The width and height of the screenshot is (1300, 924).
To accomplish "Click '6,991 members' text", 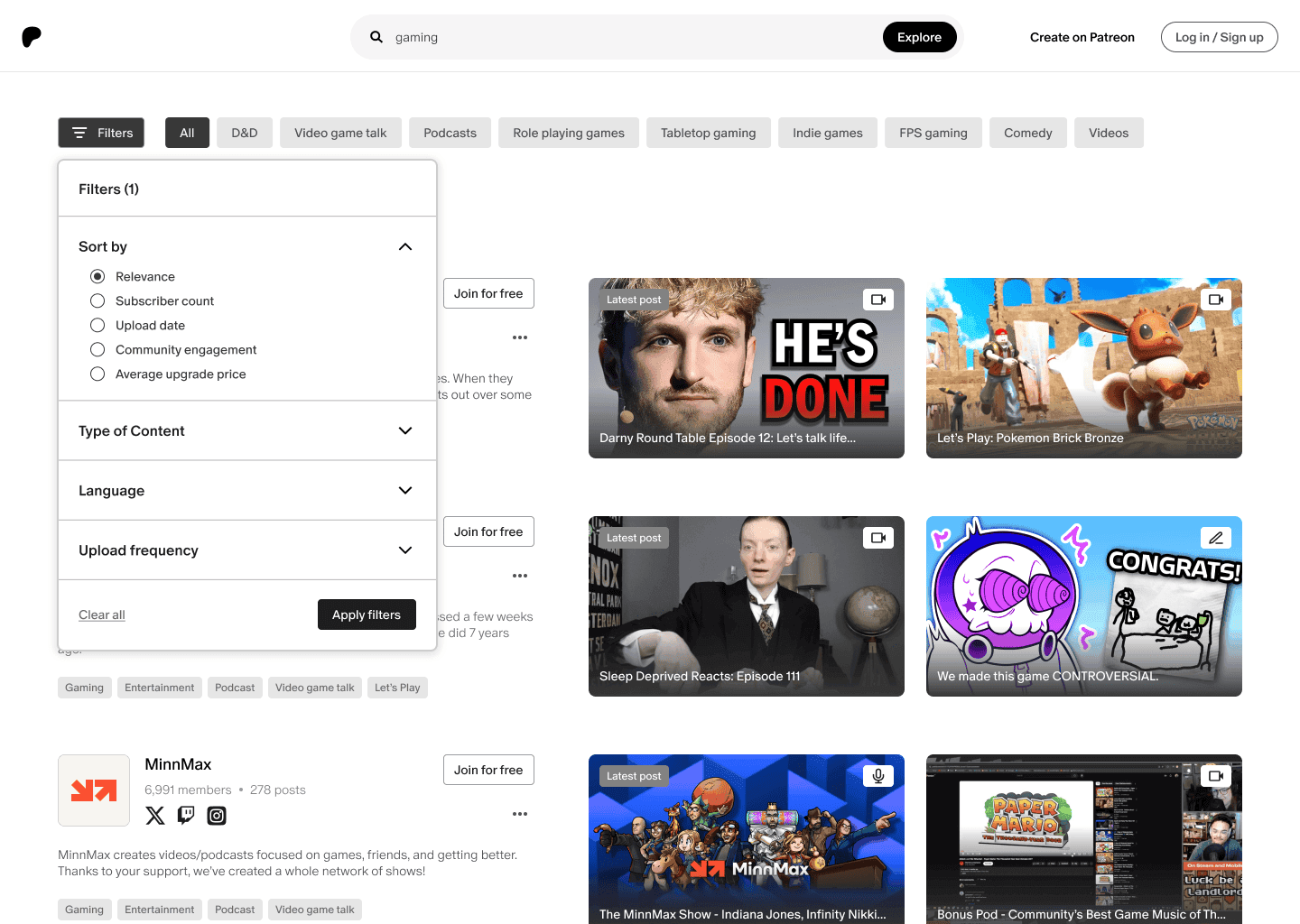I will tap(188, 790).
